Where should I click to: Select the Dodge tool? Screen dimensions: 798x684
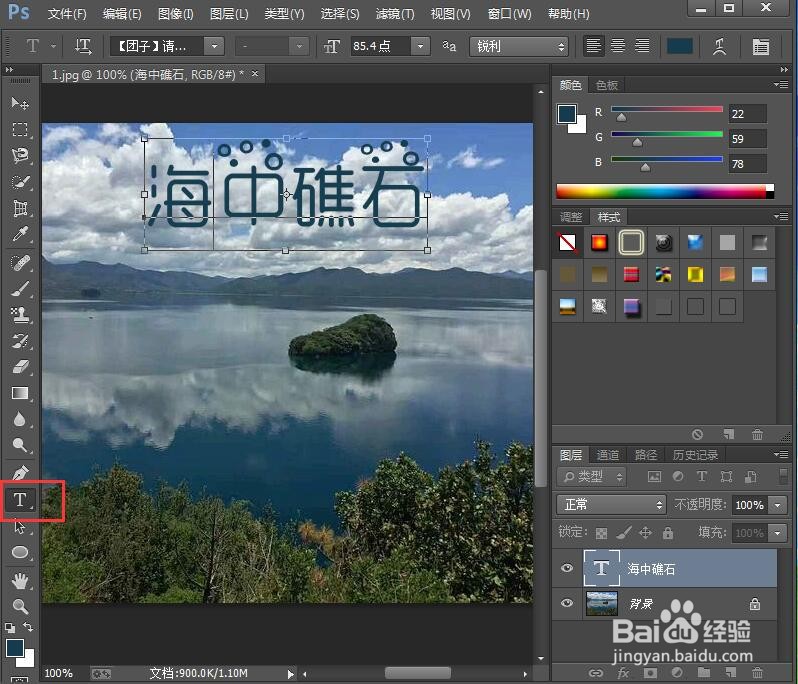click(x=20, y=445)
